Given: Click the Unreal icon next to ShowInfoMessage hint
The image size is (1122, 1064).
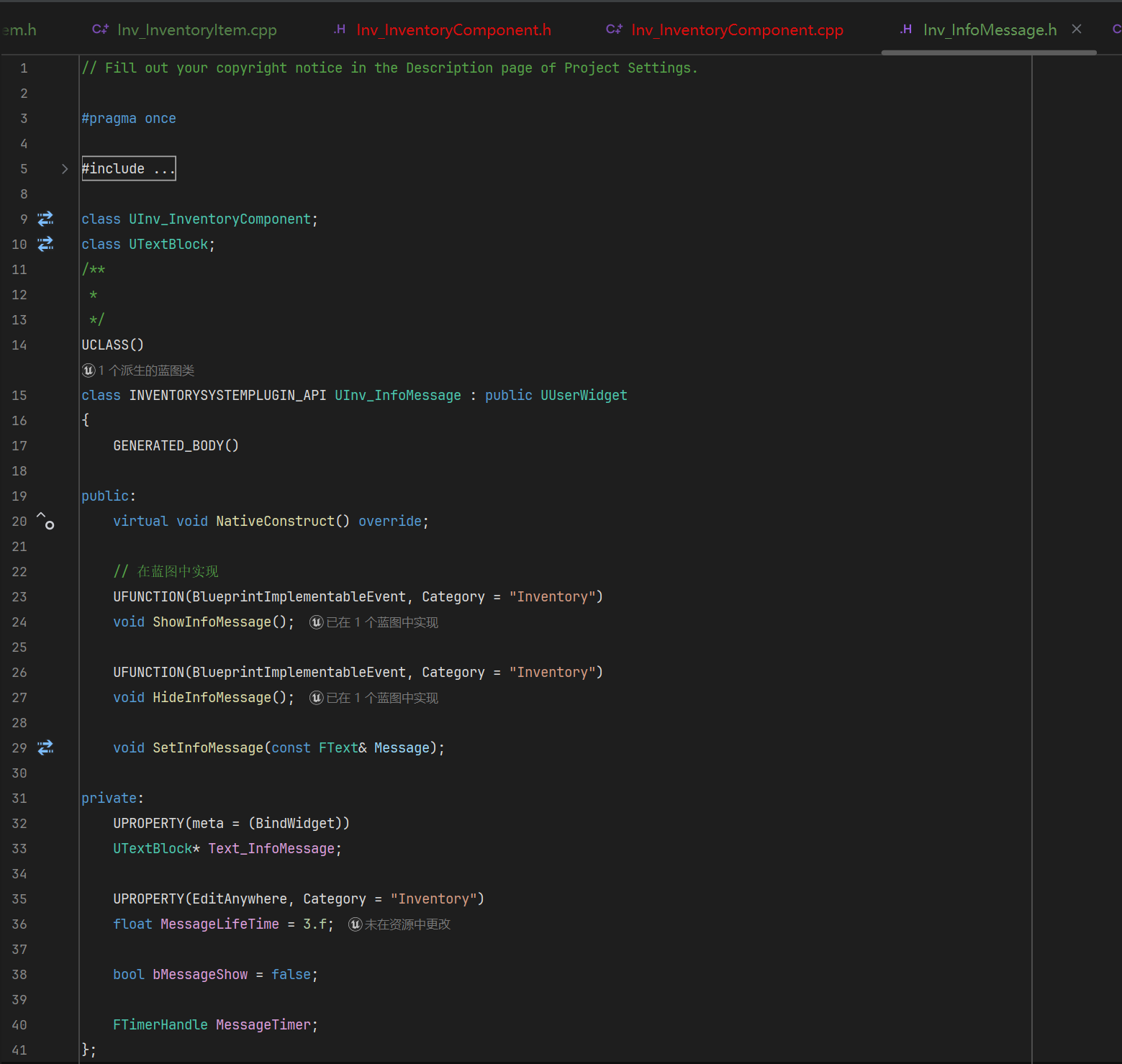Looking at the screenshot, I should (x=317, y=622).
